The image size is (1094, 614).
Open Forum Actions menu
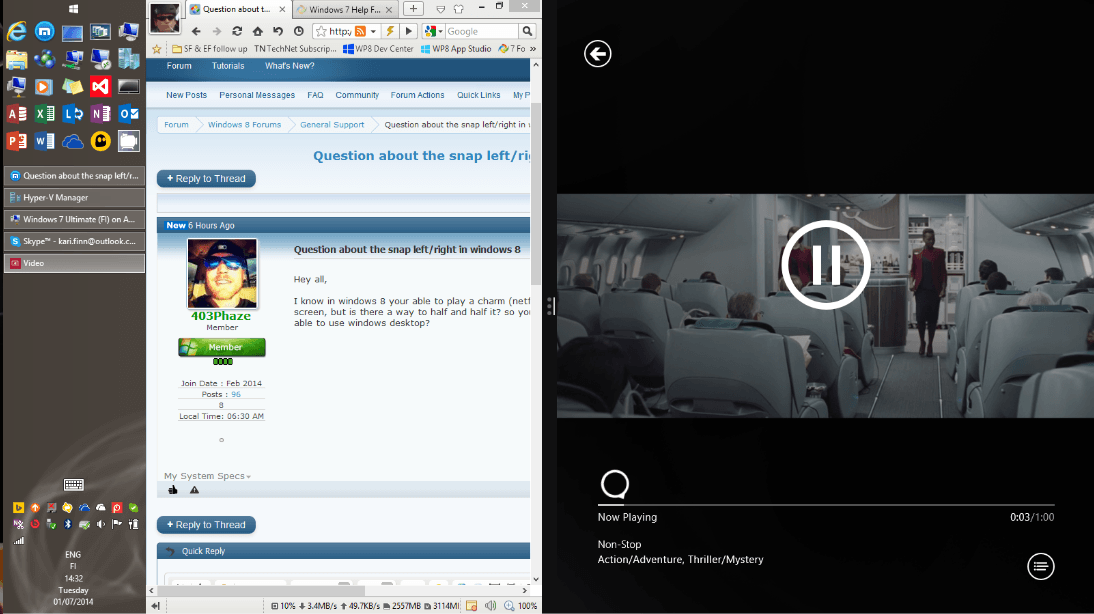click(x=417, y=95)
